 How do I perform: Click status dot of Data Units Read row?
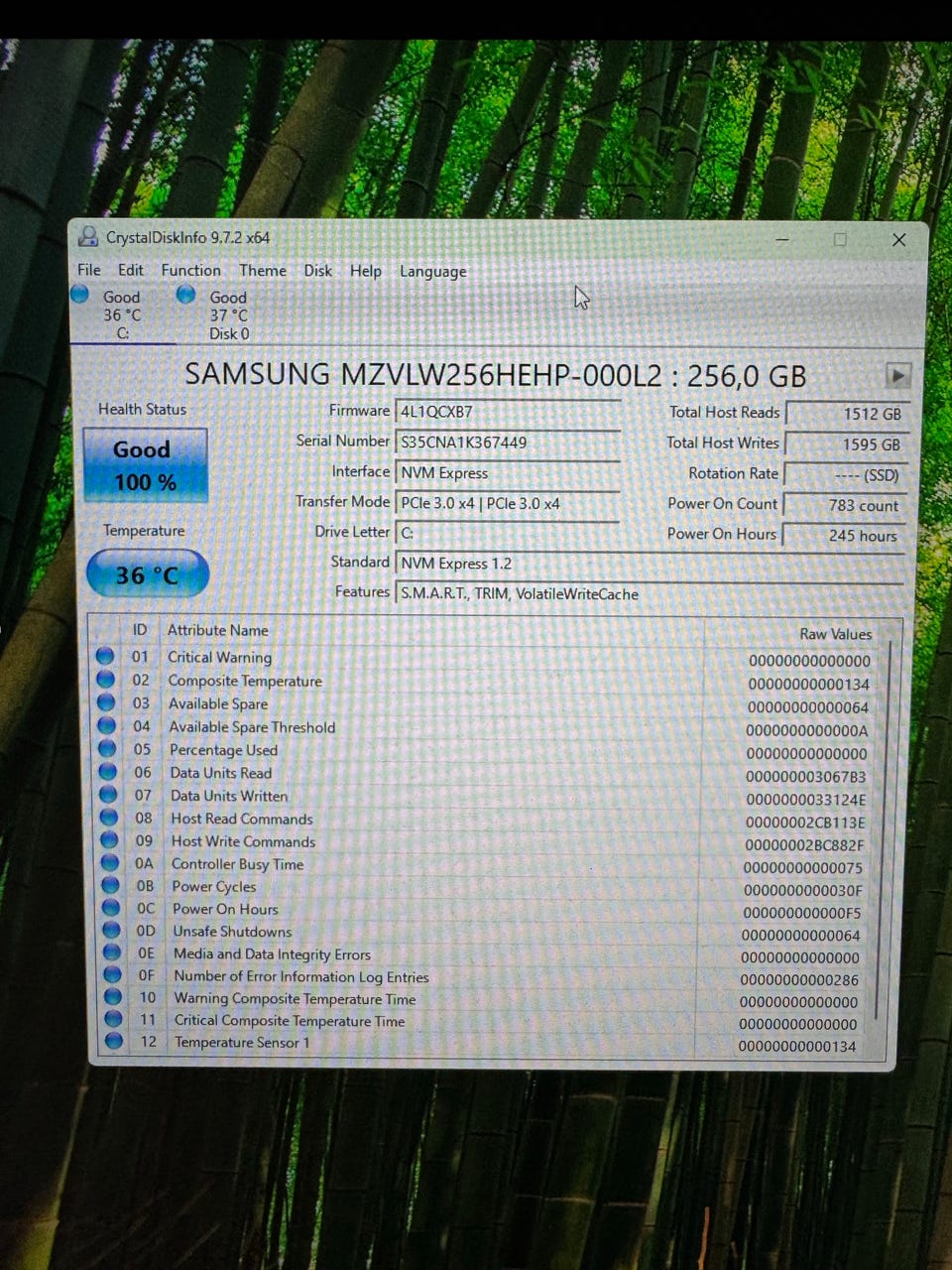[108, 772]
